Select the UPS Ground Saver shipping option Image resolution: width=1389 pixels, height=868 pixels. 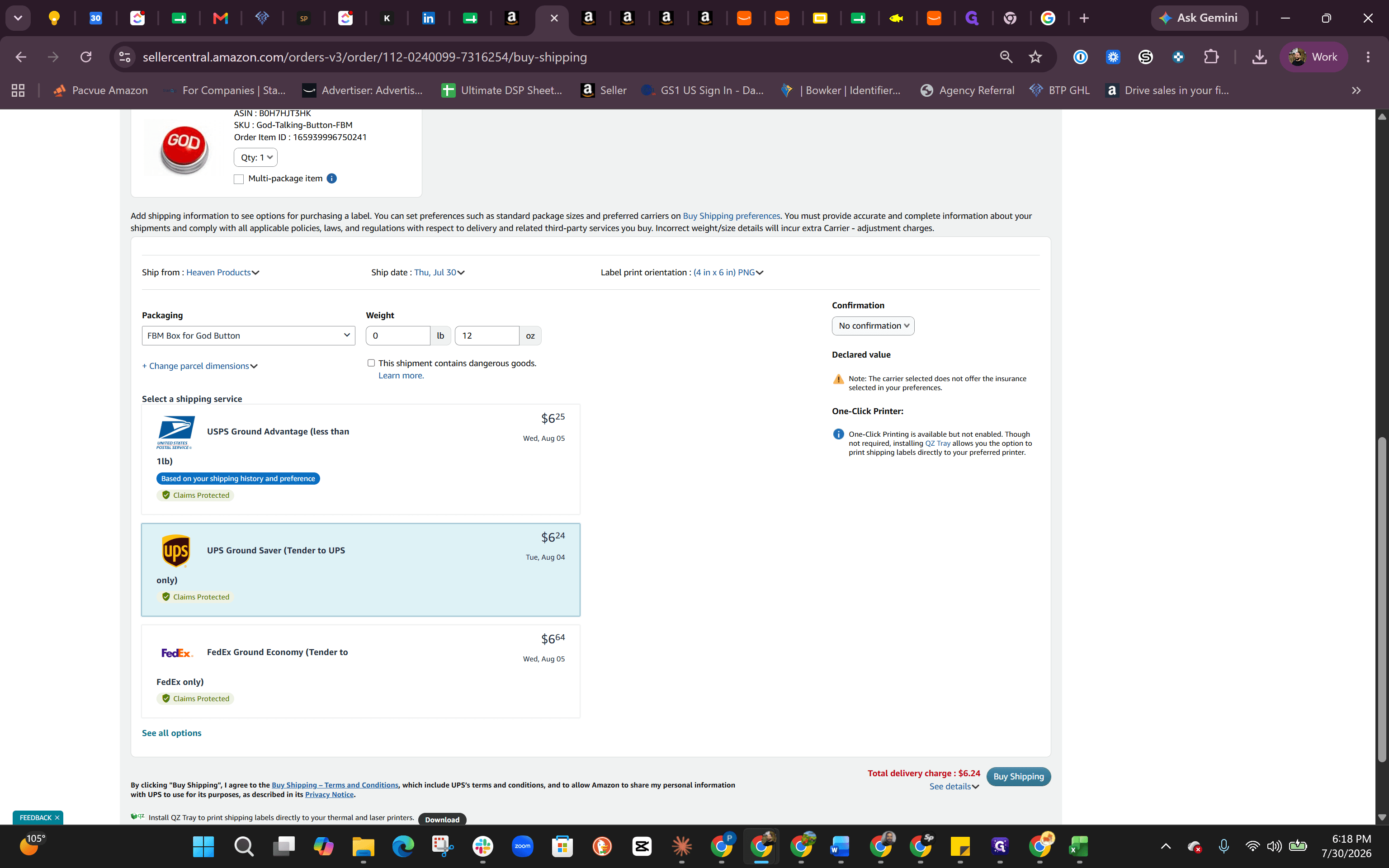click(x=360, y=570)
